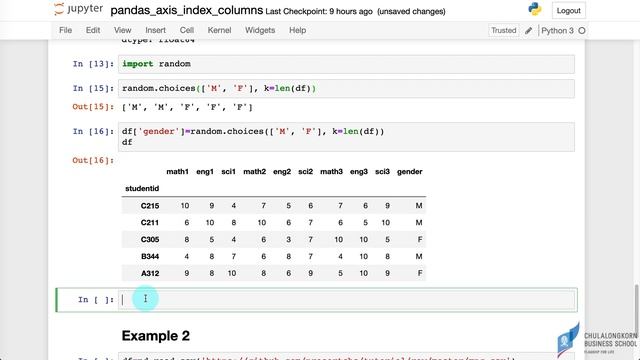Click the sci1 column header
Image resolution: width=640 pixels, height=360 pixels.
(229, 172)
